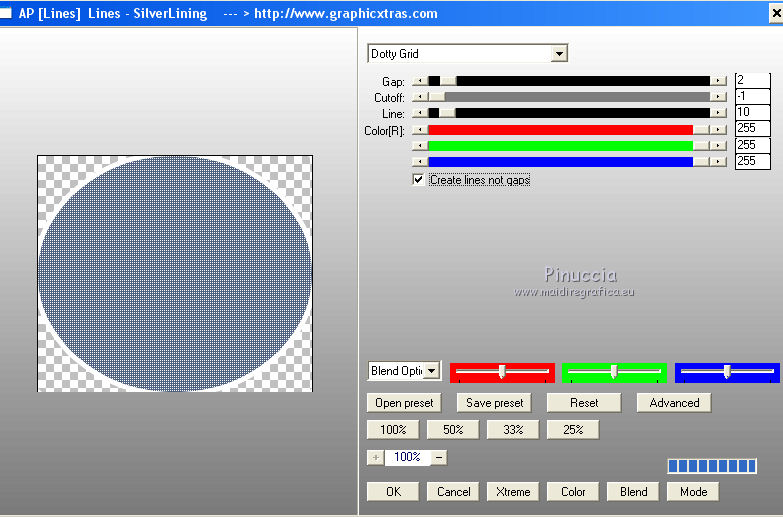Click the Cutoff slider right arrow
The width and height of the screenshot is (783, 517).
pyautogui.click(x=718, y=97)
